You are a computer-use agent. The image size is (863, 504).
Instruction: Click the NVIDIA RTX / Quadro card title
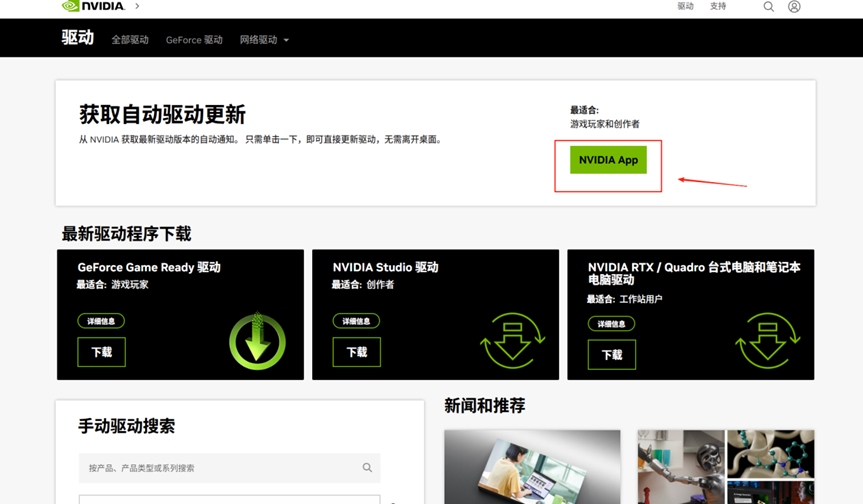click(x=694, y=273)
